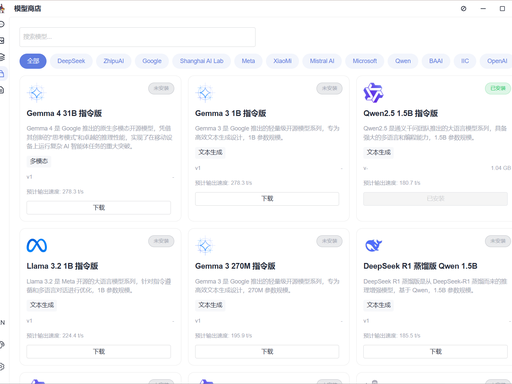Download DeepSeek R1 Qwen 1.5B with 下载
The image size is (512, 384).
point(435,351)
